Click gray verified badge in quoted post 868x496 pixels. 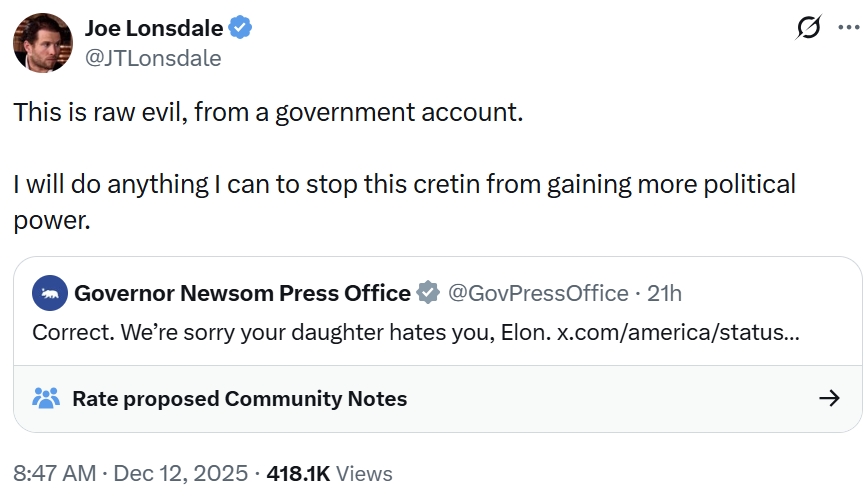coord(428,293)
